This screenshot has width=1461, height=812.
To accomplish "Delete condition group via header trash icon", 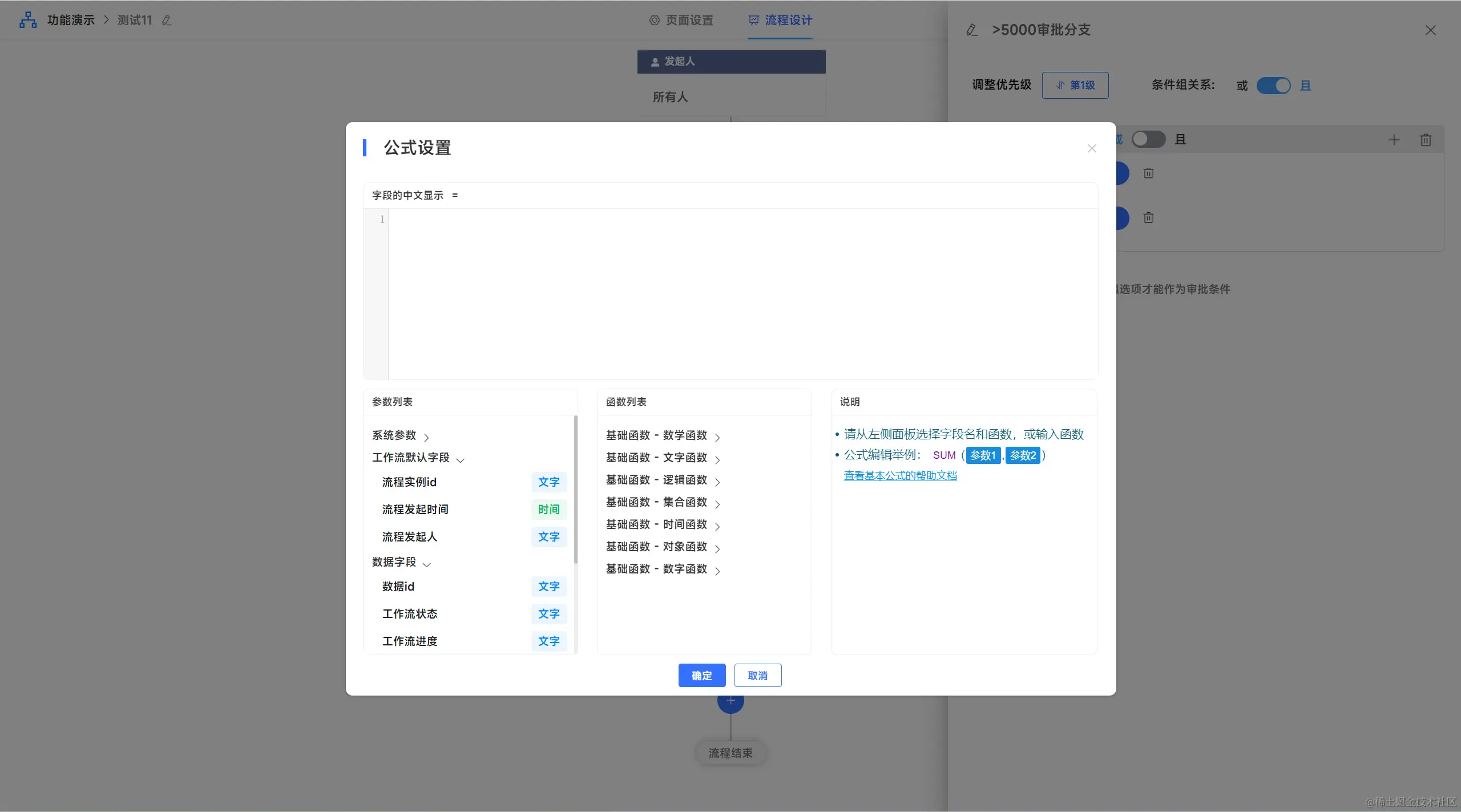I will tap(1426, 140).
